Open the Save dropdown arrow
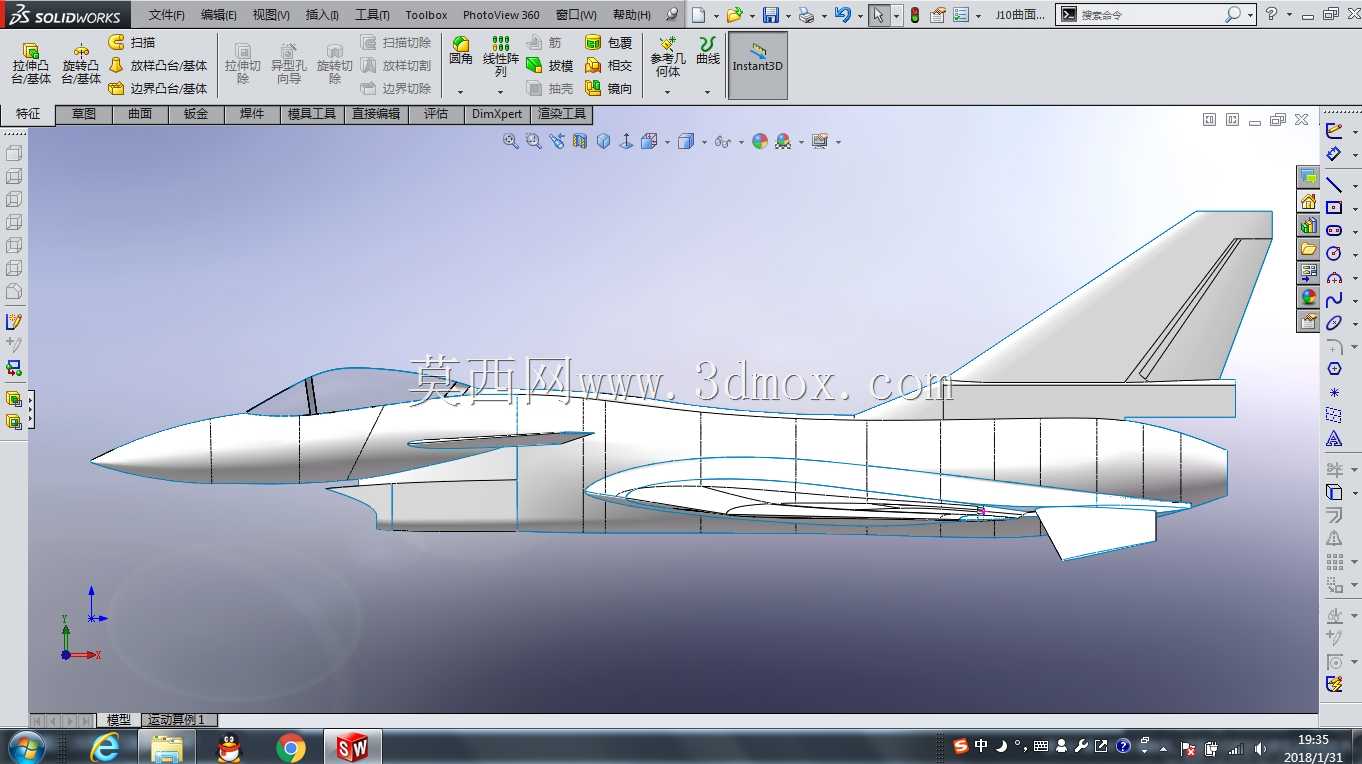Screen dimensions: 1362x764 [788, 16]
